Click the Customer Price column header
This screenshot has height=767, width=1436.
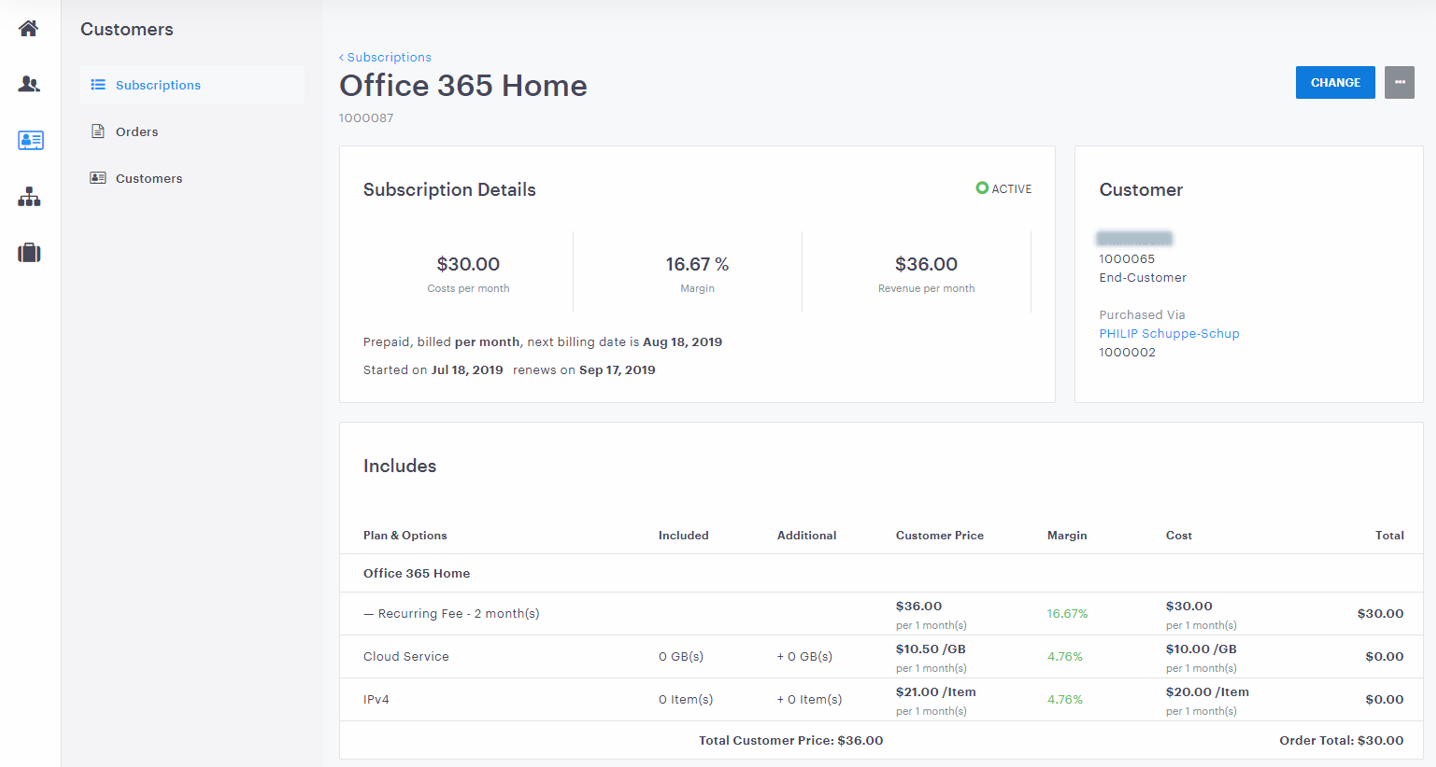(939, 535)
